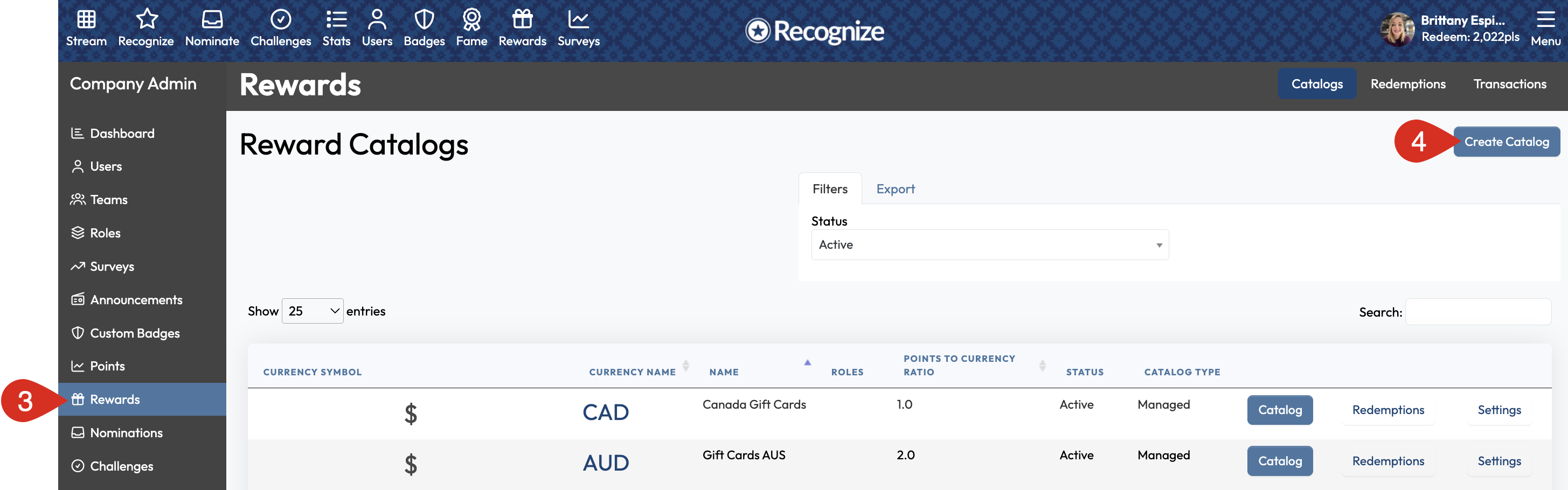Open the Badges shield icon in top navigation
The image size is (1568, 490).
(424, 19)
